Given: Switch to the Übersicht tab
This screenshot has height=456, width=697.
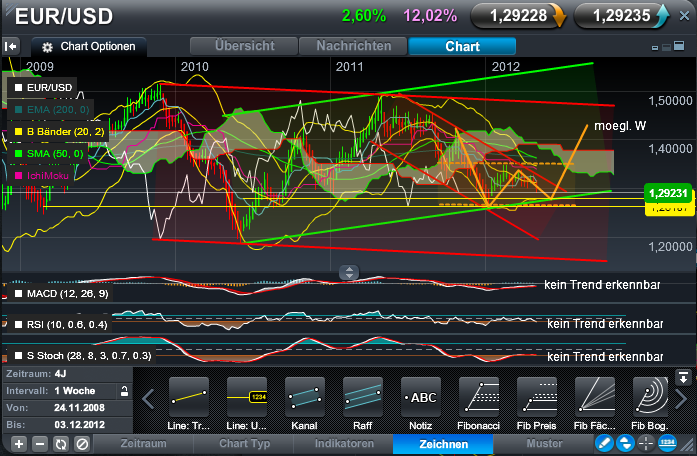Looking at the screenshot, I should click(x=244, y=46).
